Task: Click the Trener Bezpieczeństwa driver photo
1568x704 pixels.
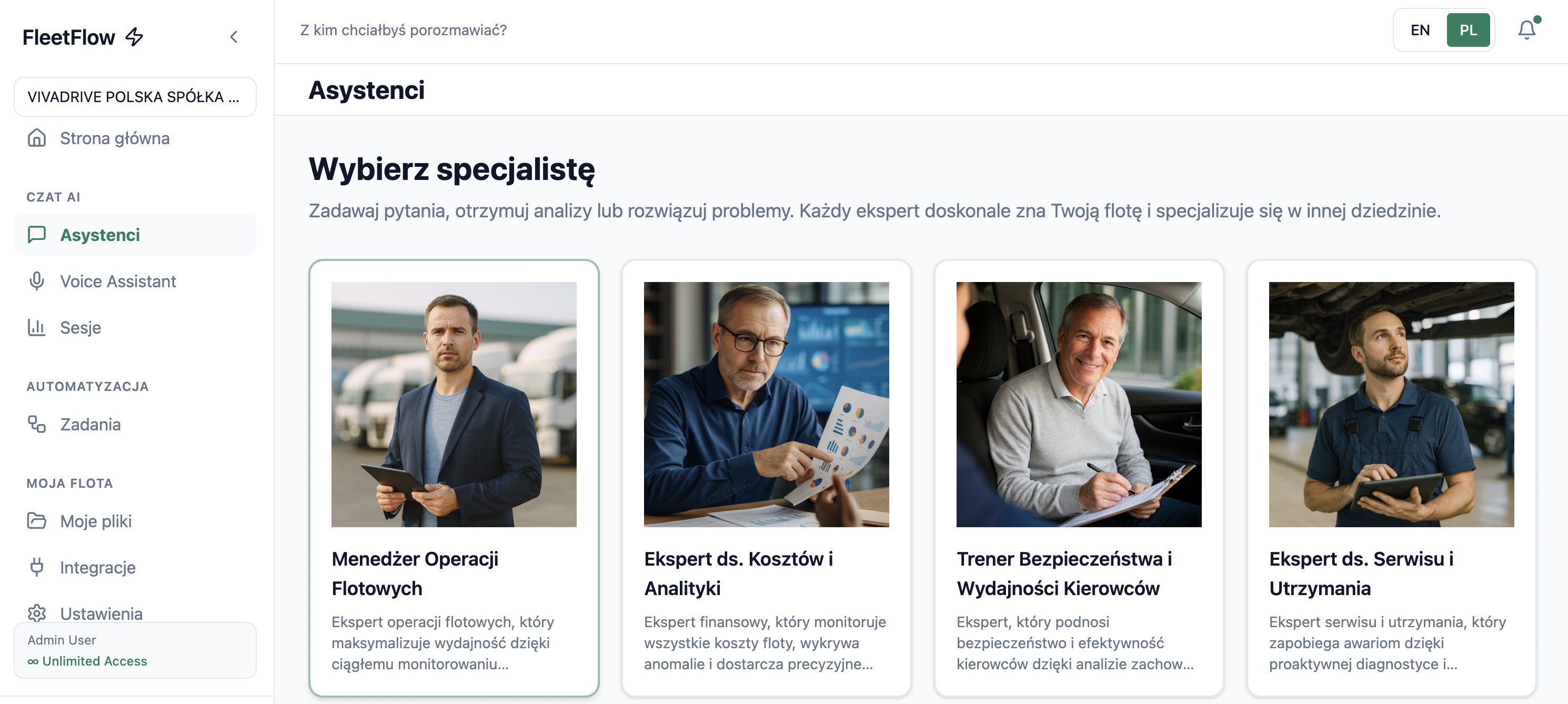Action: point(1079,404)
